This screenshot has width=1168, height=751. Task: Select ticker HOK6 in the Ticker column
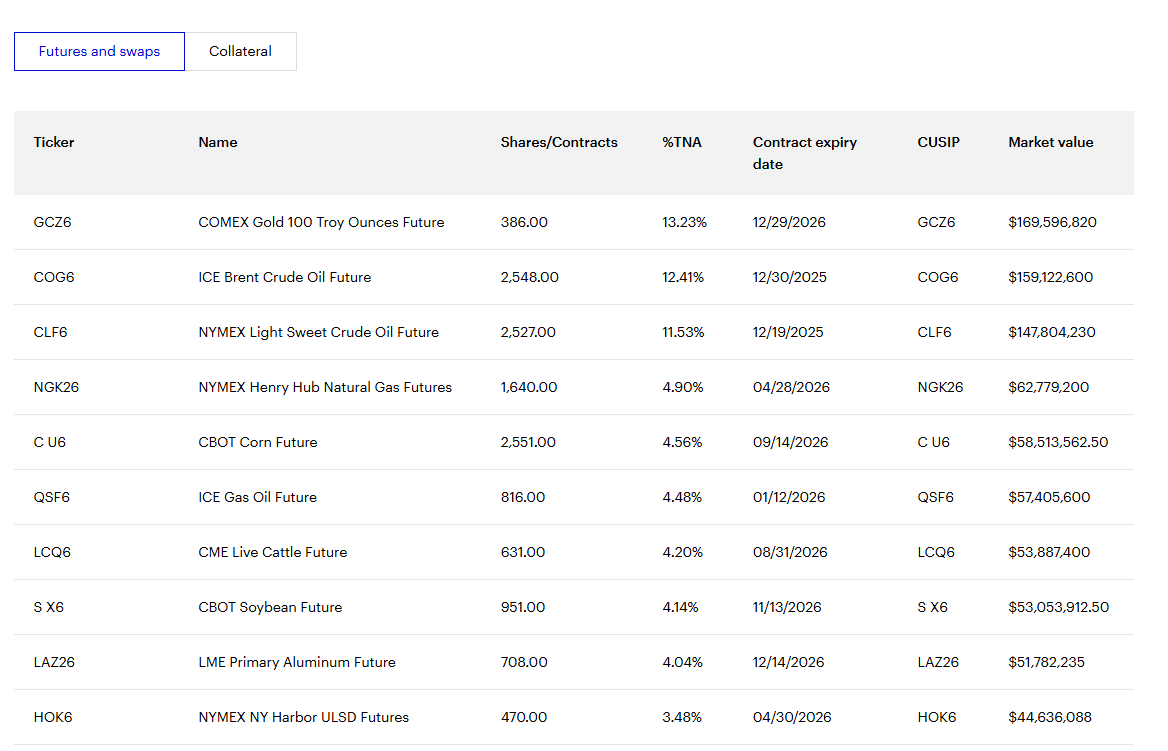coord(53,717)
